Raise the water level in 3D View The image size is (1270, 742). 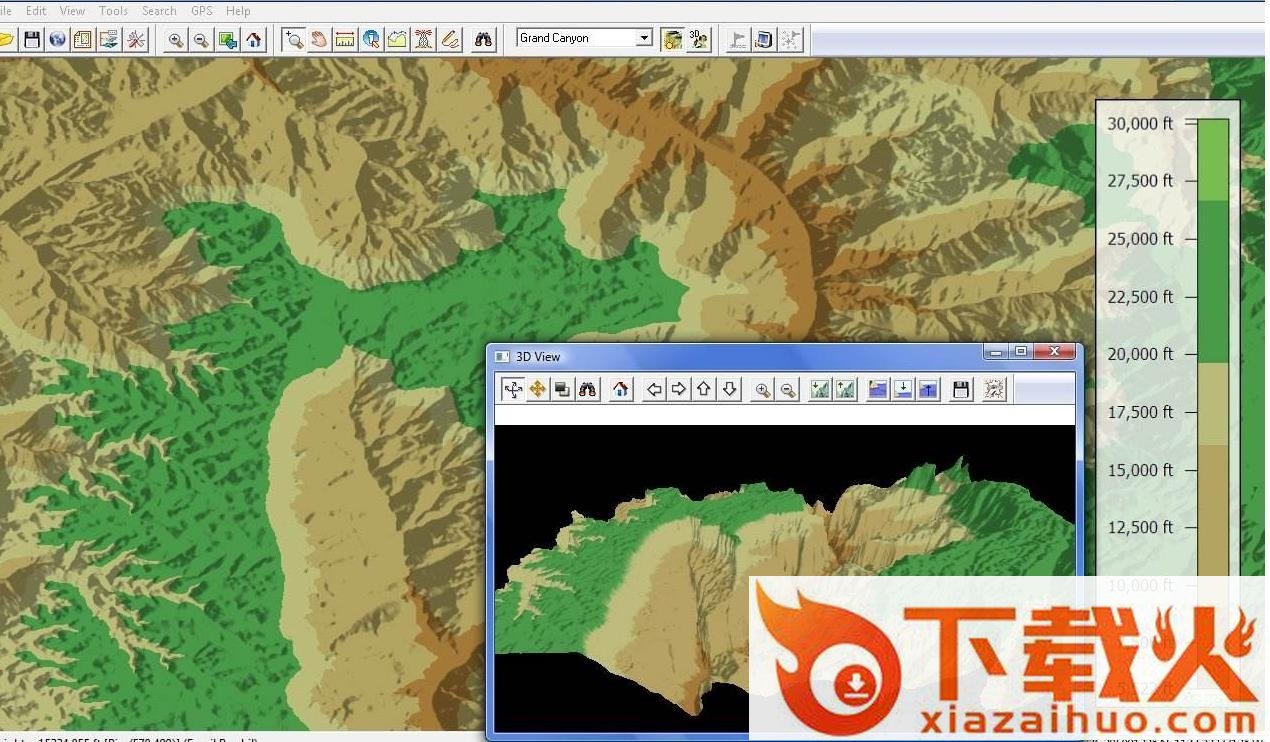(x=928, y=389)
